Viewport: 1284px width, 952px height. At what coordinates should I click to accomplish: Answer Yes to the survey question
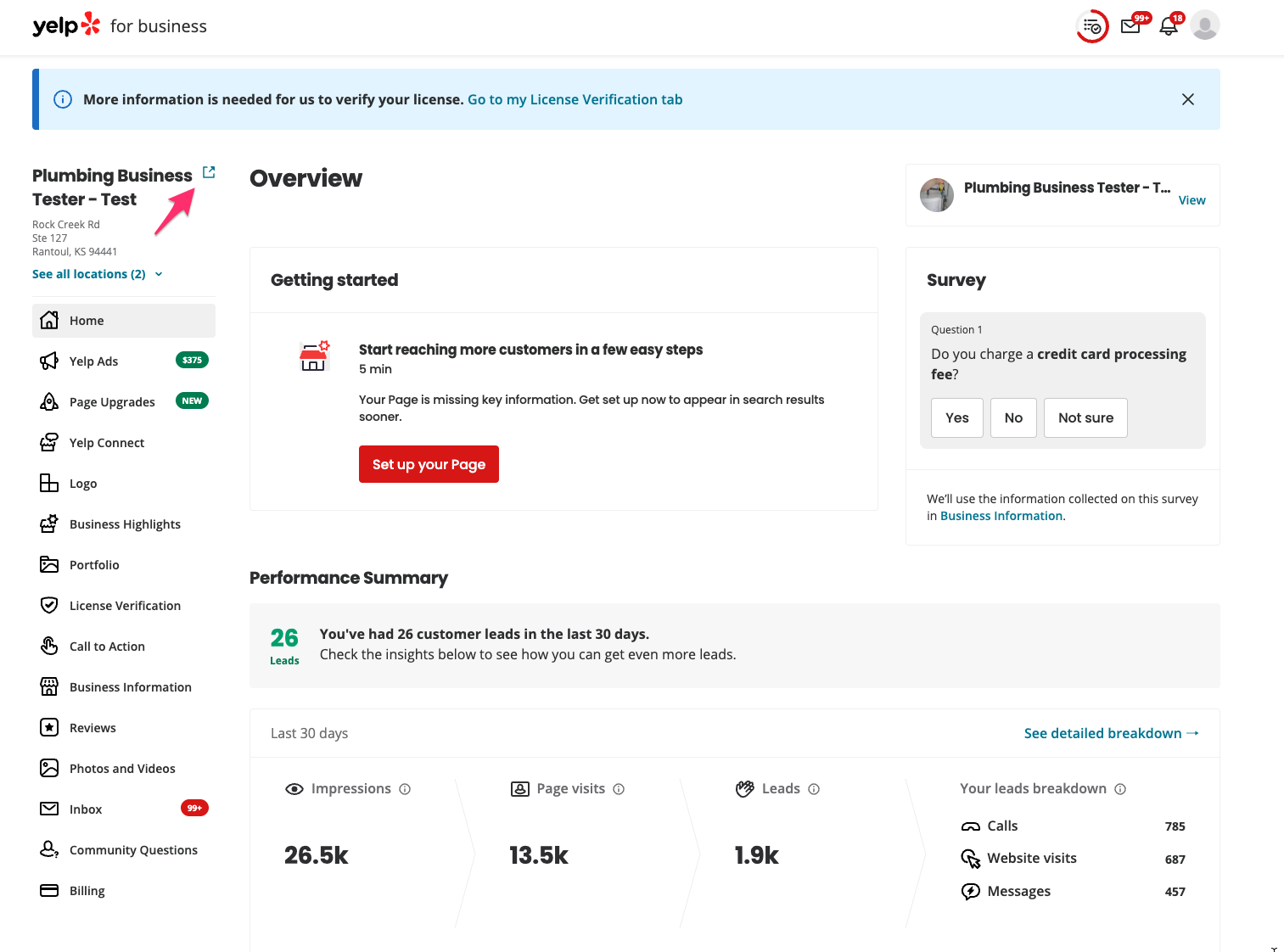pos(957,418)
